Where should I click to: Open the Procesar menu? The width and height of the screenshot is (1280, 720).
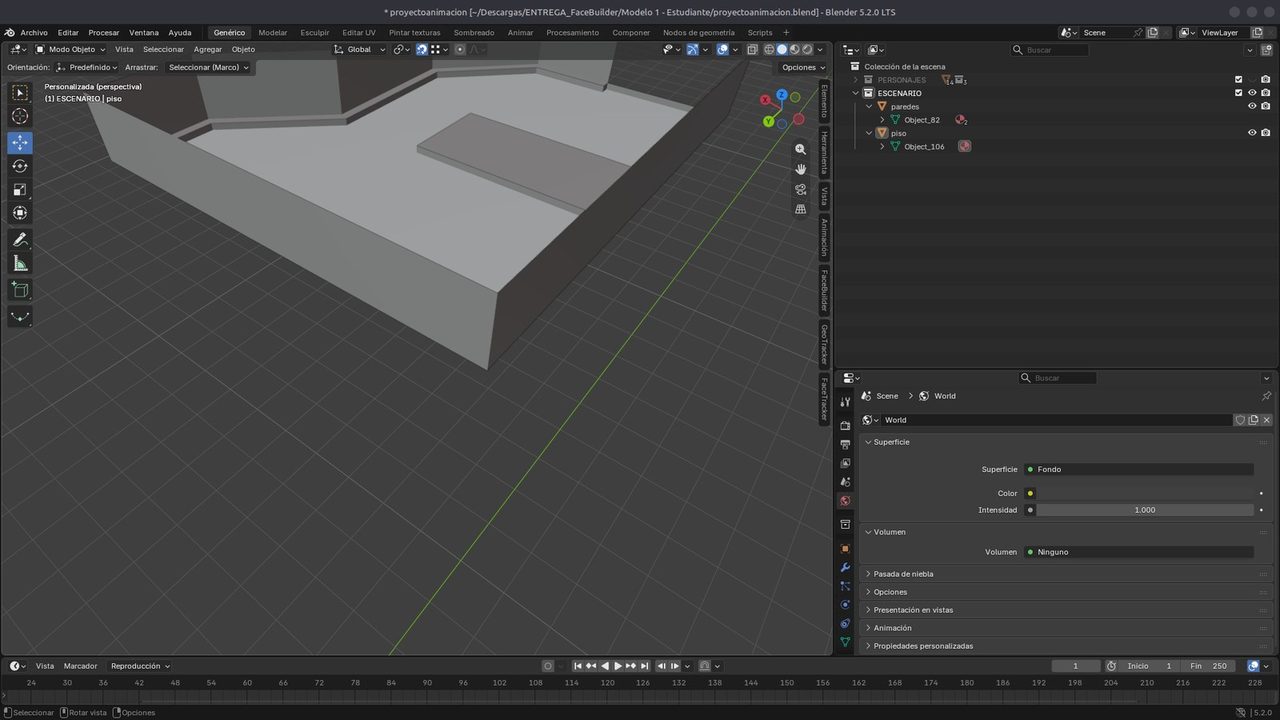pos(103,32)
